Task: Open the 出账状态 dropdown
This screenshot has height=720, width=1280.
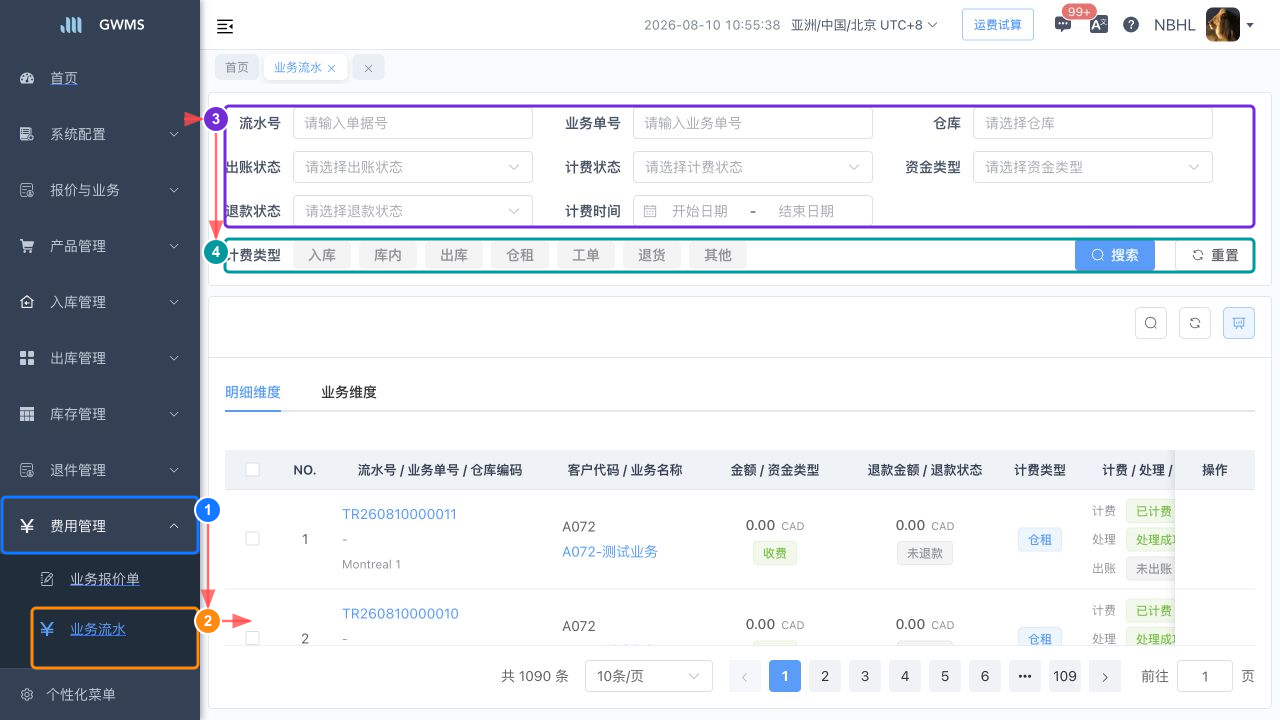Action: point(413,167)
